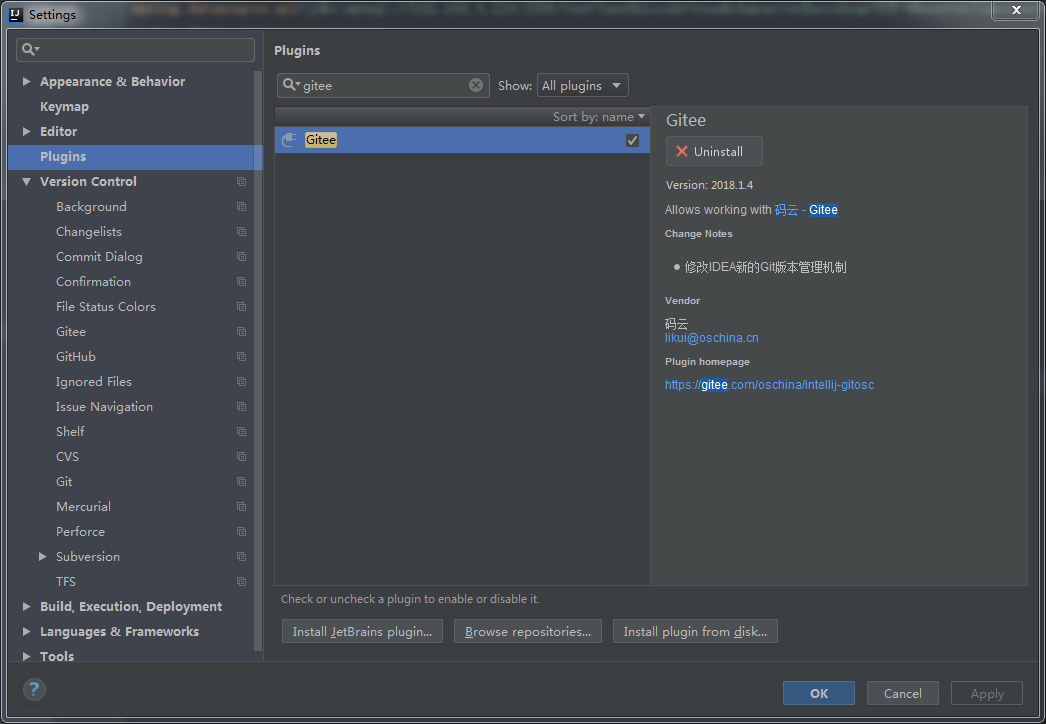The width and height of the screenshot is (1046, 724).
Task: Close the Settings window
Action: tap(1015, 10)
